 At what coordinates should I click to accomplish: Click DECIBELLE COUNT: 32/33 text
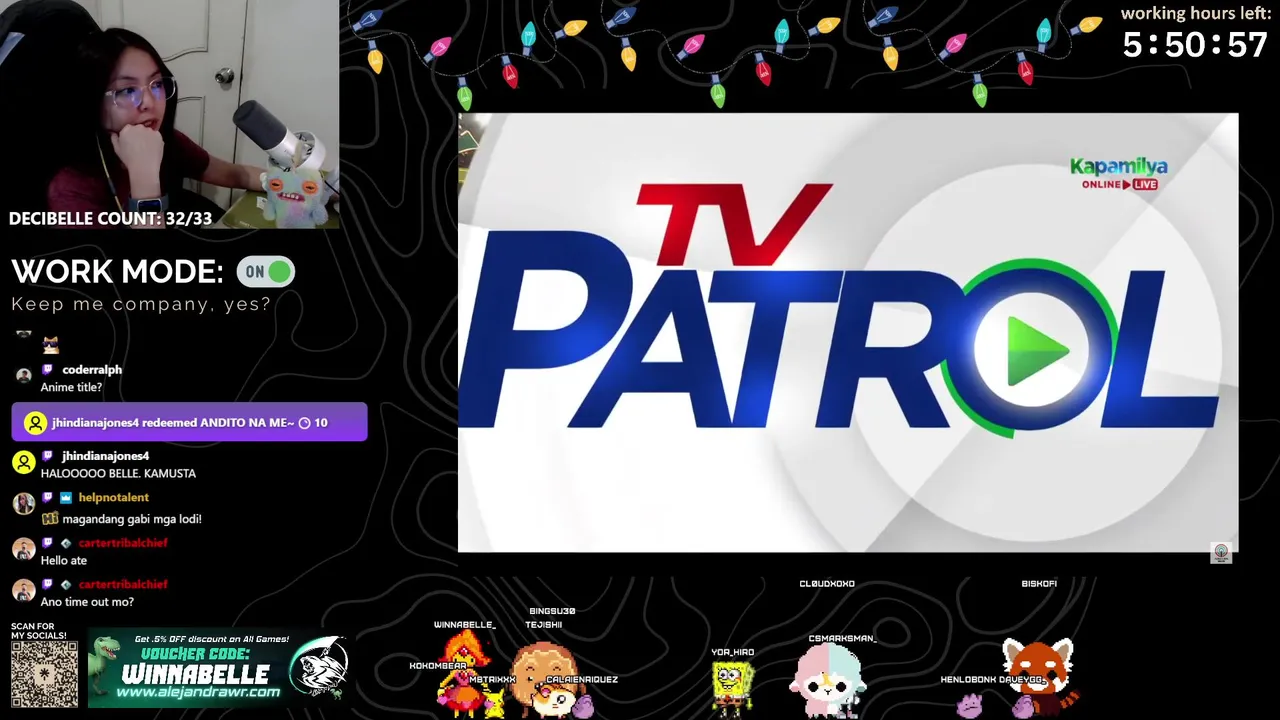click(110, 218)
